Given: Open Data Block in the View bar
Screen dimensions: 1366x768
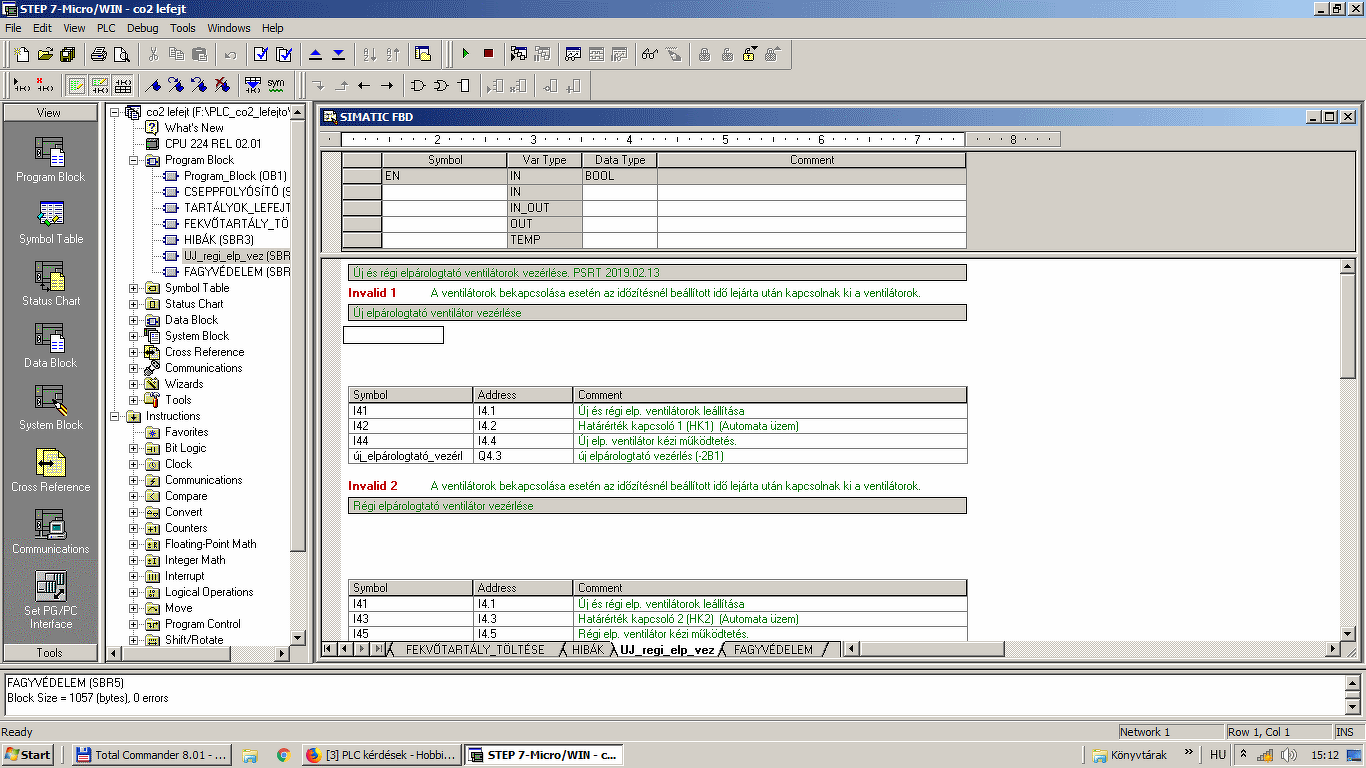Looking at the screenshot, I should 50,346.
